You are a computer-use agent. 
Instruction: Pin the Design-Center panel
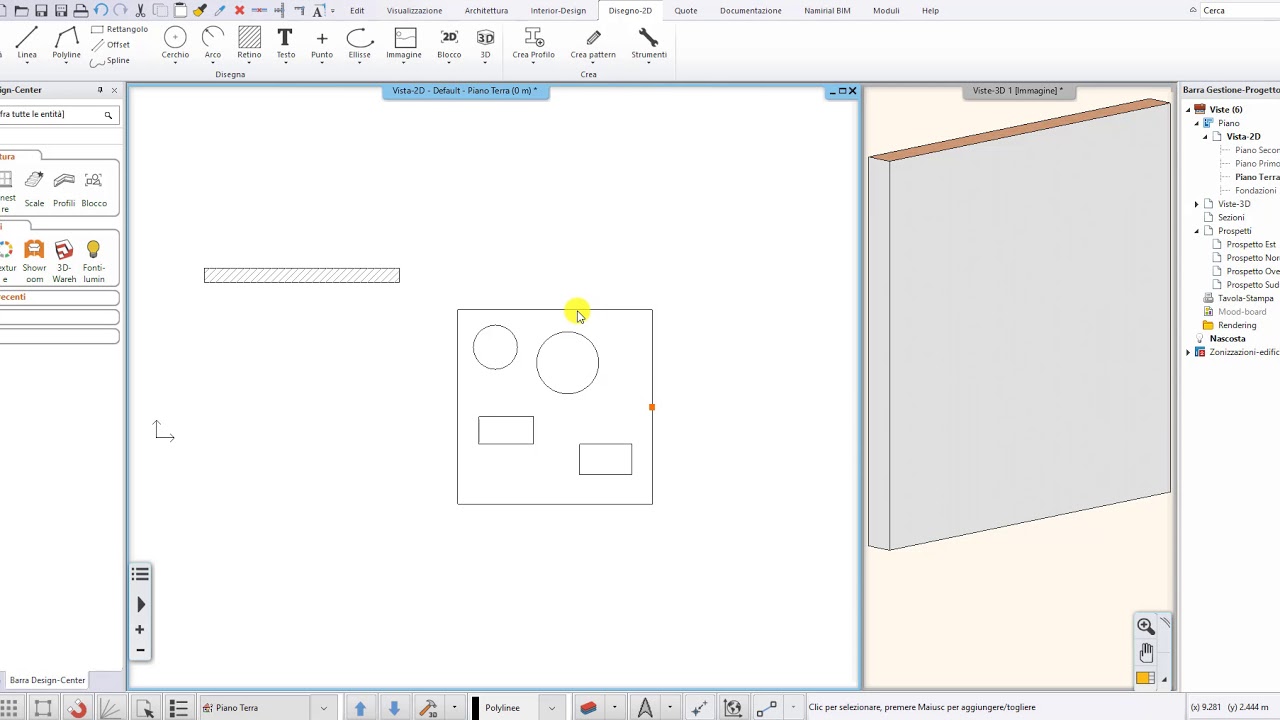click(x=100, y=90)
